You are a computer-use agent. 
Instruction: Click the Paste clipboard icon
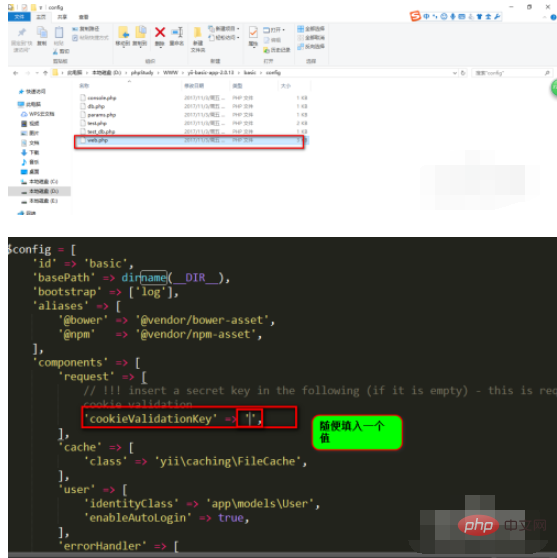(x=59, y=33)
